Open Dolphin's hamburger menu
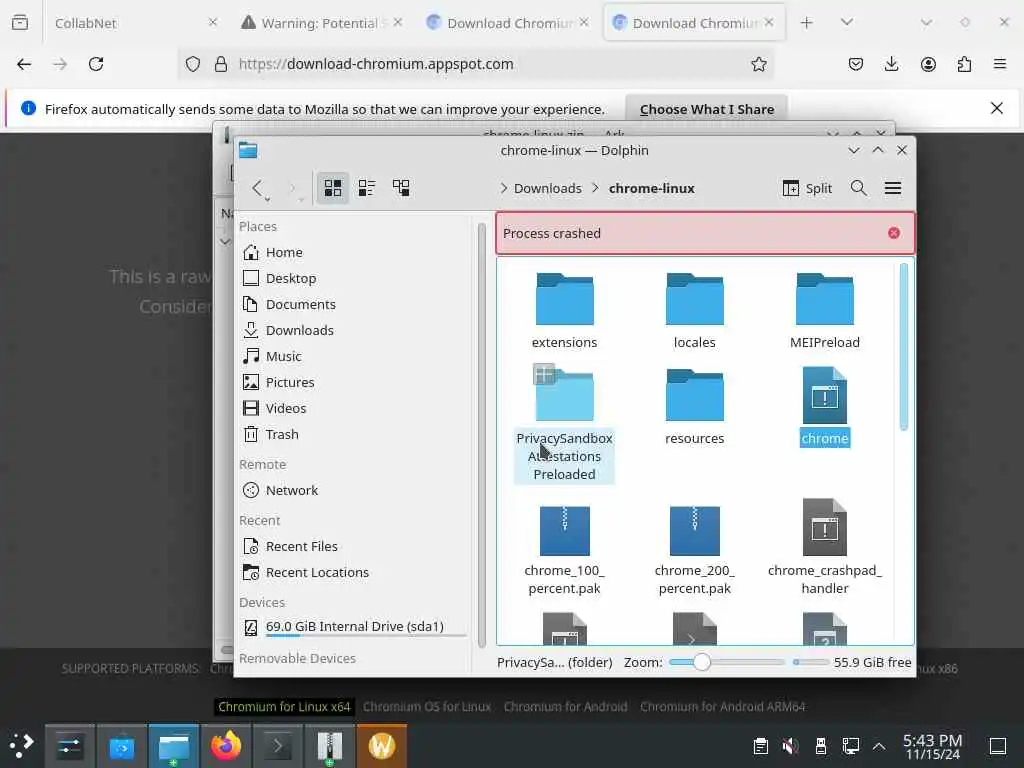This screenshot has width=1024, height=768. (x=893, y=188)
